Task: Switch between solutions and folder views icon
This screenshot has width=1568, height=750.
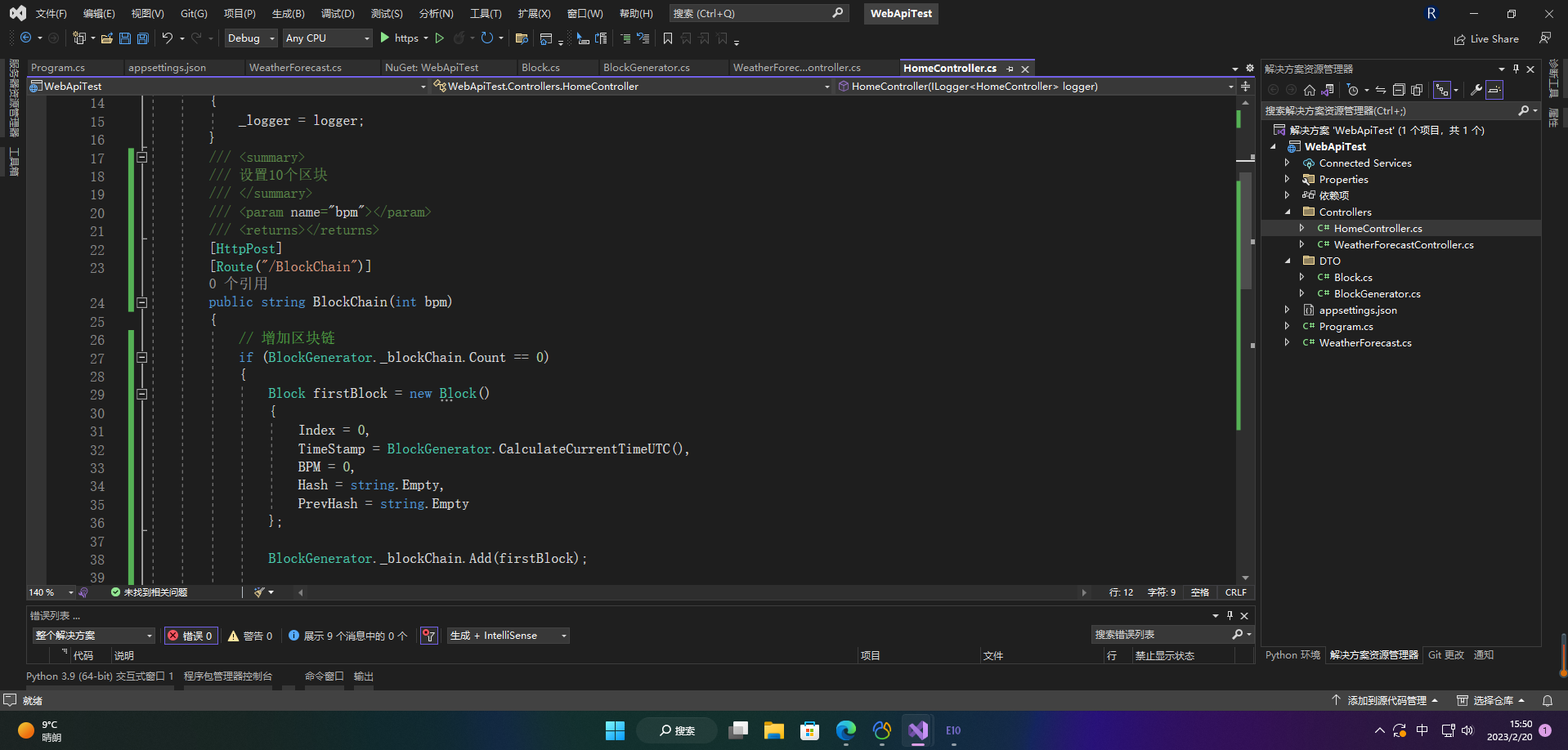Action: pyautogui.click(x=1328, y=90)
